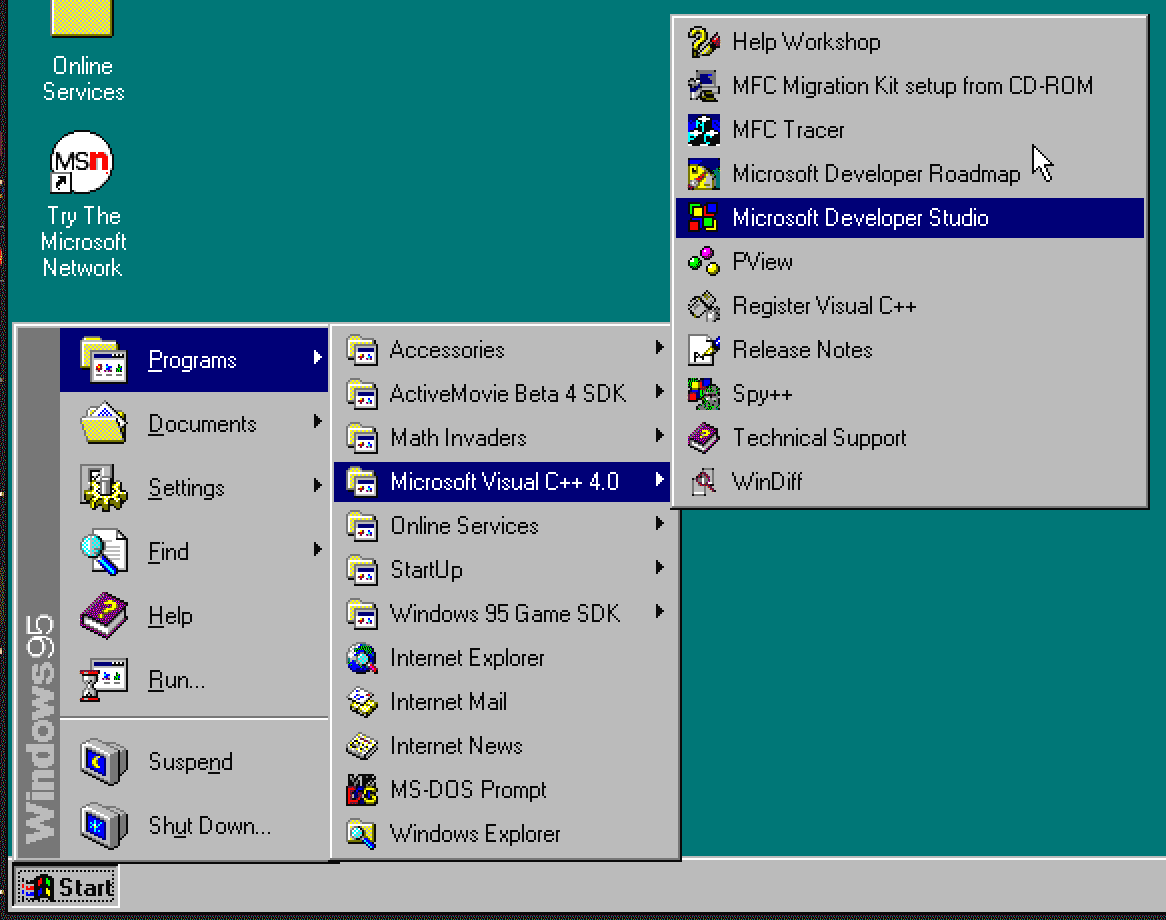The width and height of the screenshot is (1166, 920).
Task: Select Documents in the Start menu
Action: [x=202, y=424]
